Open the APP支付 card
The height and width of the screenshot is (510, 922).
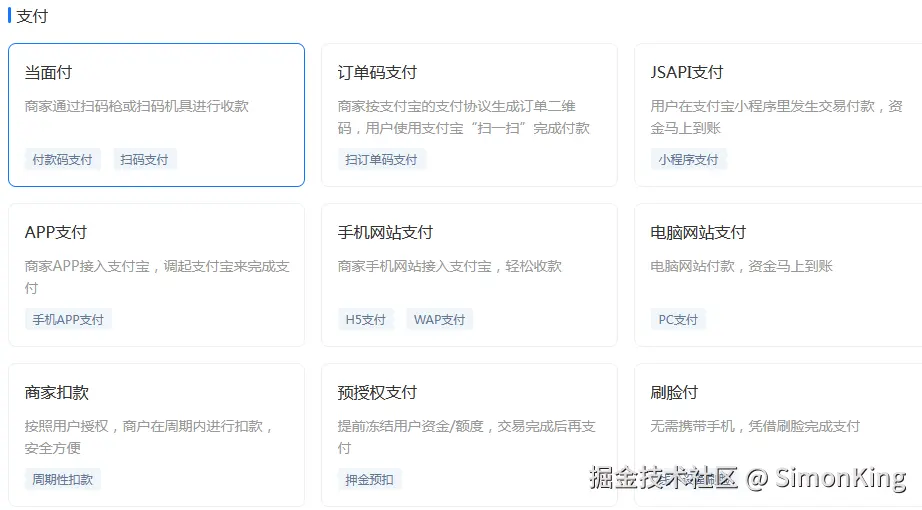(156, 275)
